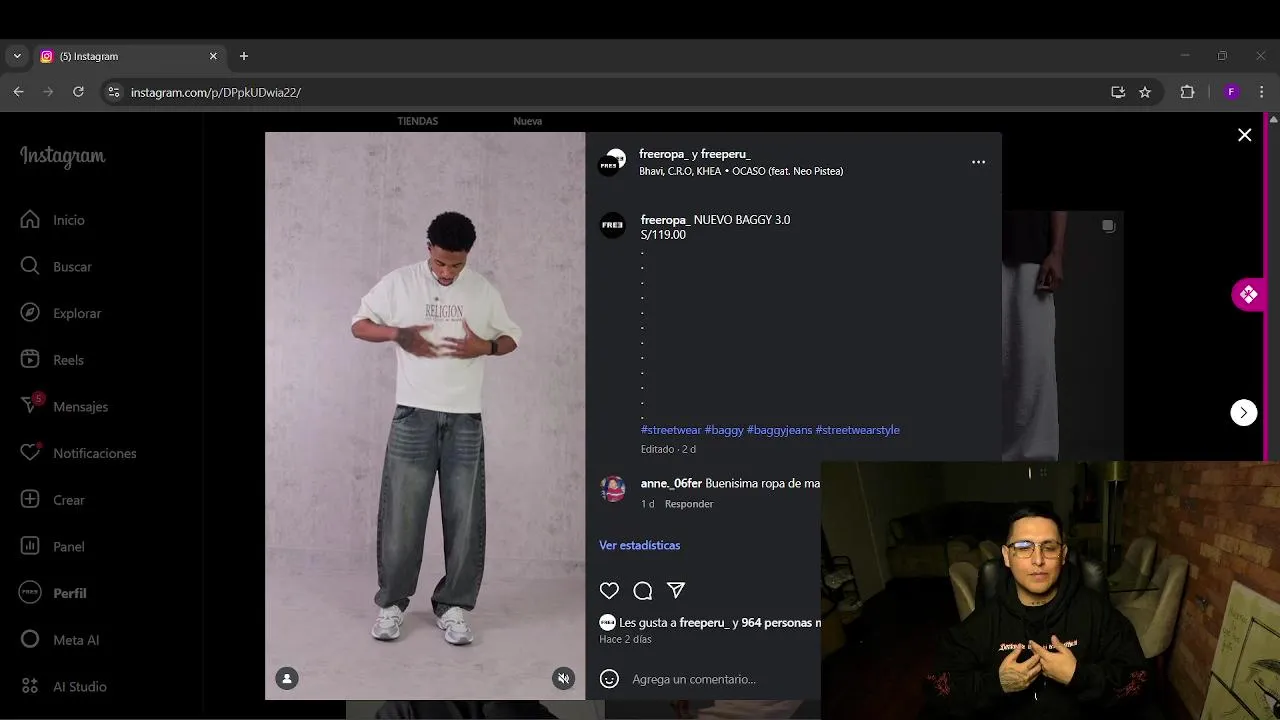Go to Perfil in sidebar

(53, 593)
